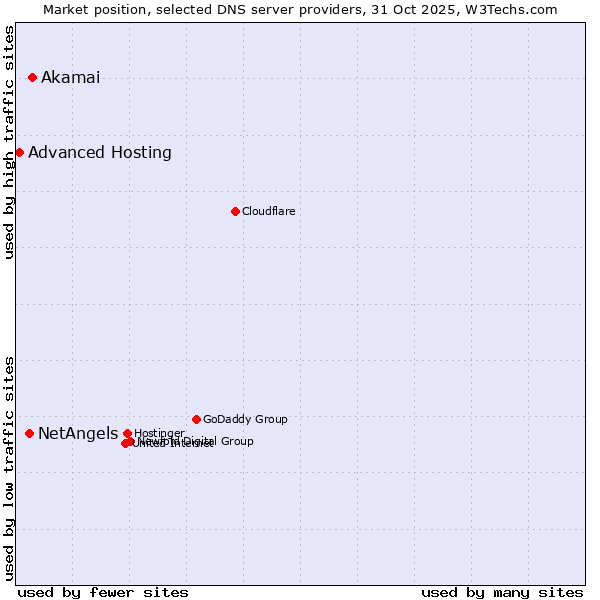The height and width of the screenshot is (600, 600).
Task: Click the Hostinger text label
Action: point(159,433)
